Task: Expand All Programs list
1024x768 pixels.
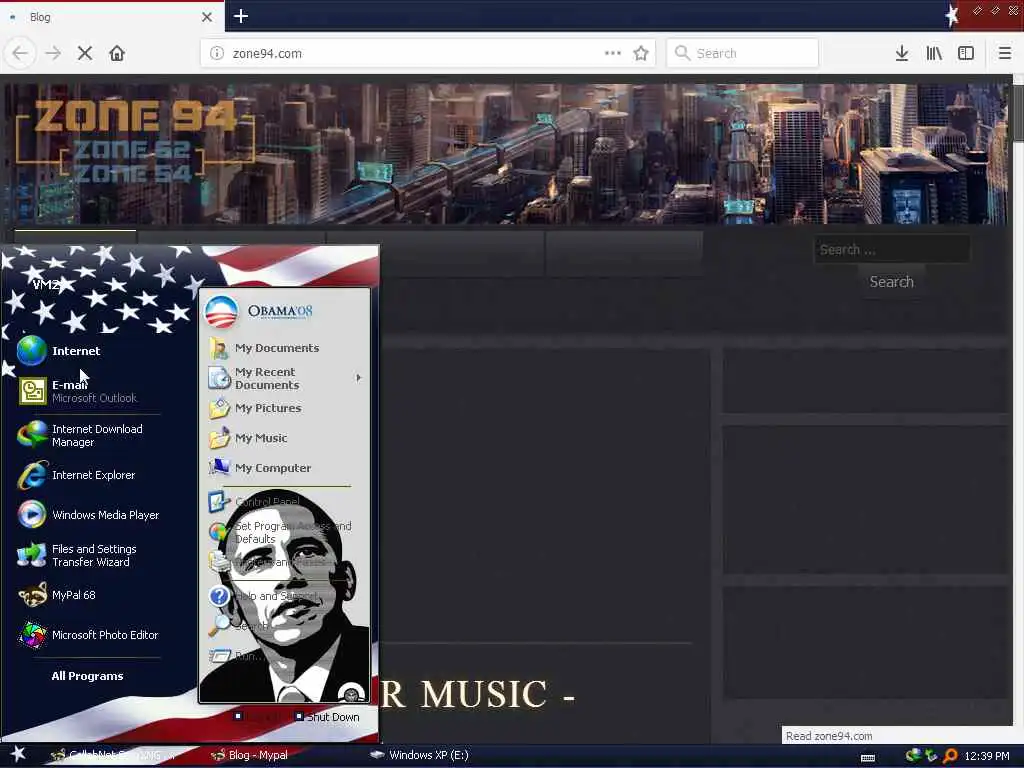Action: point(88,676)
